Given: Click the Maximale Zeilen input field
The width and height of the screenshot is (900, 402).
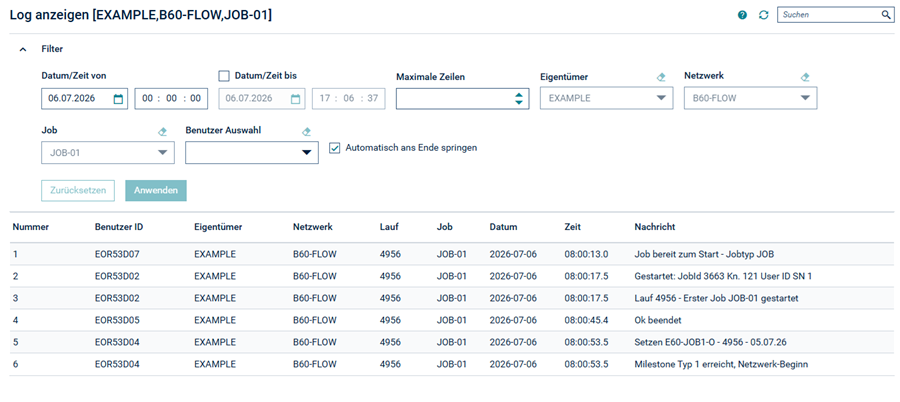Looking at the screenshot, I should (463, 98).
